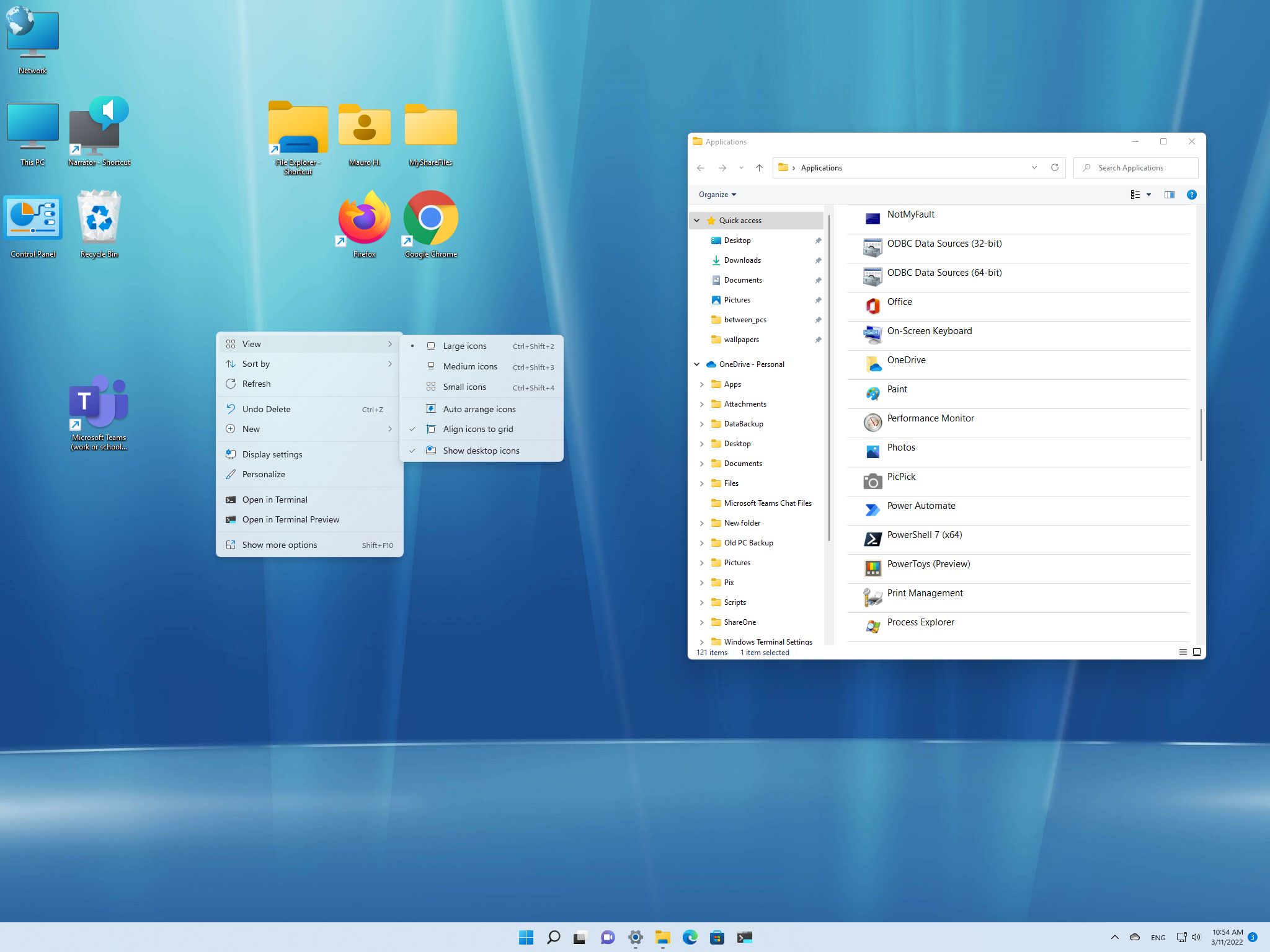The width and height of the screenshot is (1270, 952).
Task: Select 'Large icons' from View submenu
Action: 465,346
